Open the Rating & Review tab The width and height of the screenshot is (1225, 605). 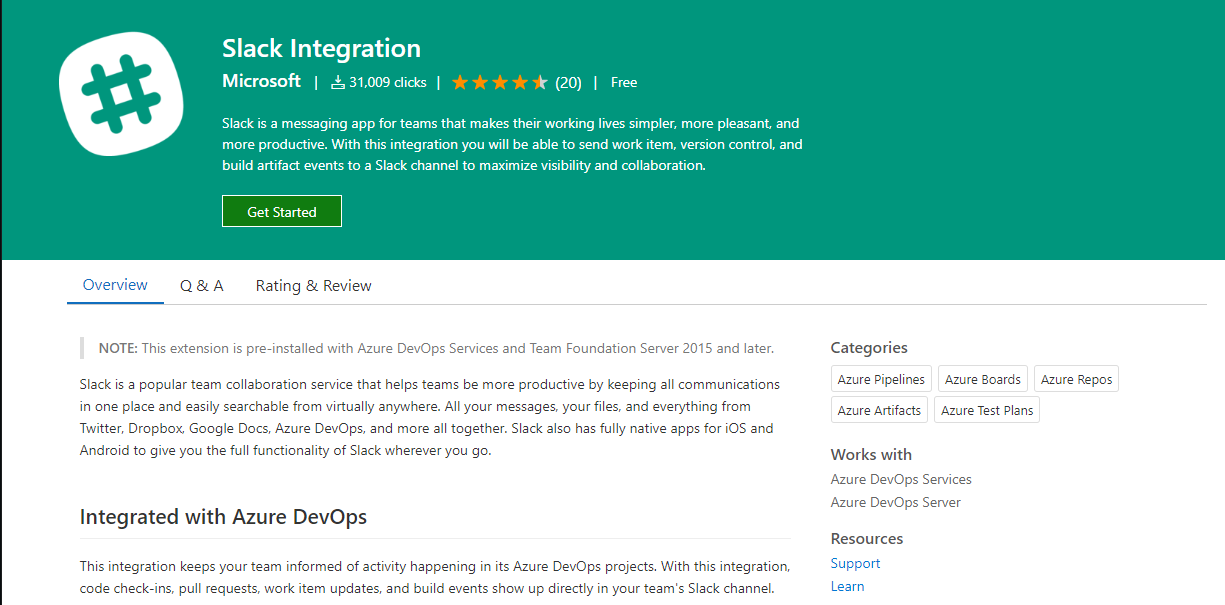(313, 285)
